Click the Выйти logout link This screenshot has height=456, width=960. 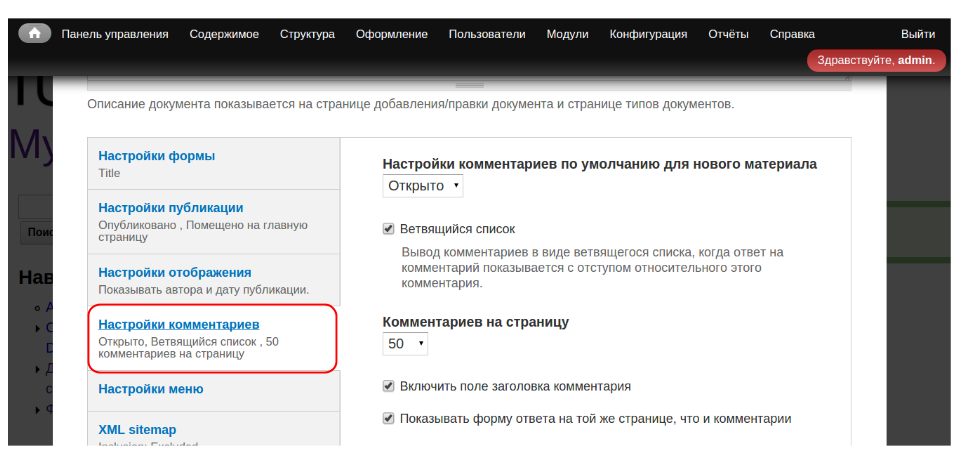tap(918, 34)
